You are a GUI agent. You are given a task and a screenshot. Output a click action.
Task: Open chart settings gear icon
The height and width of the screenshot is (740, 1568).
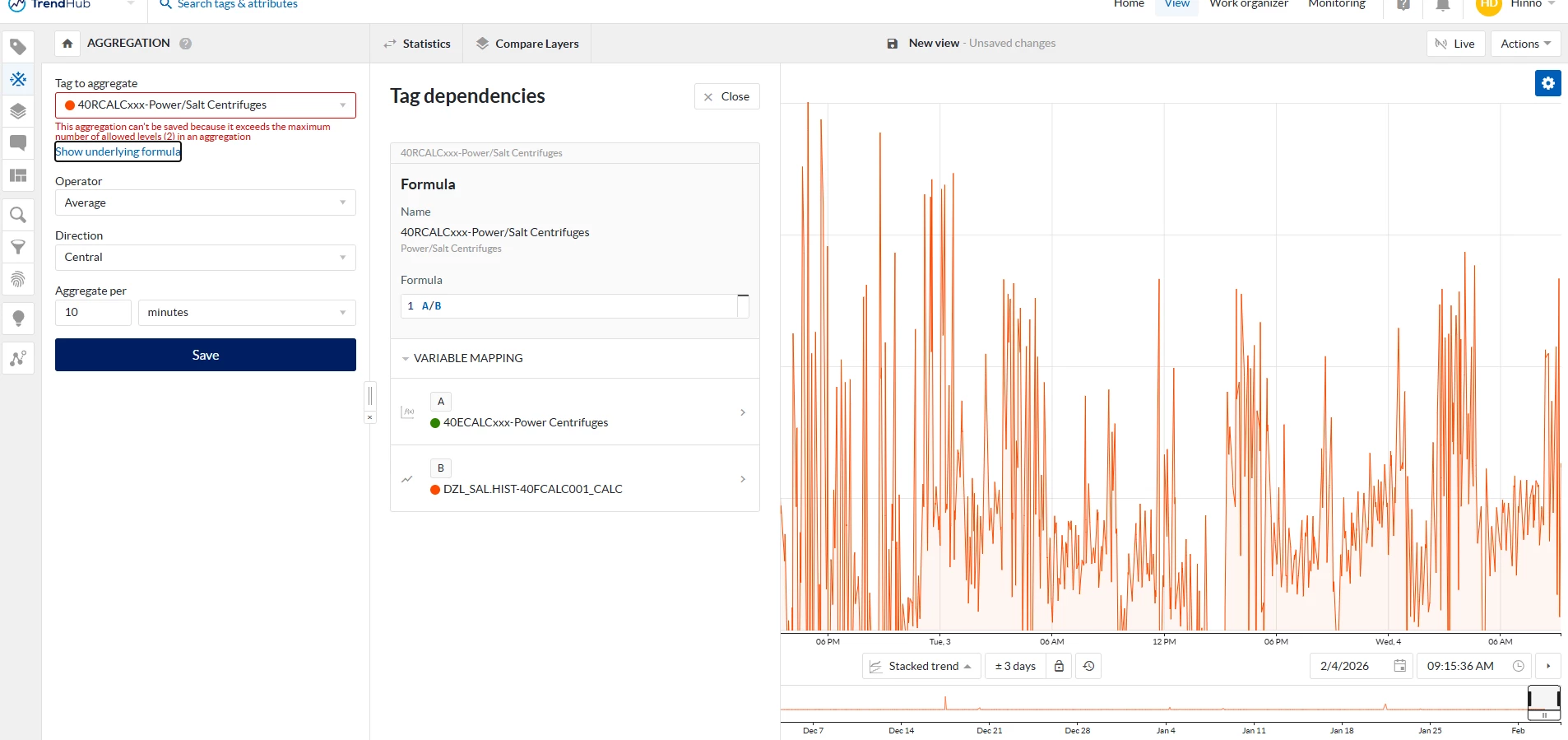(x=1547, y=83)
